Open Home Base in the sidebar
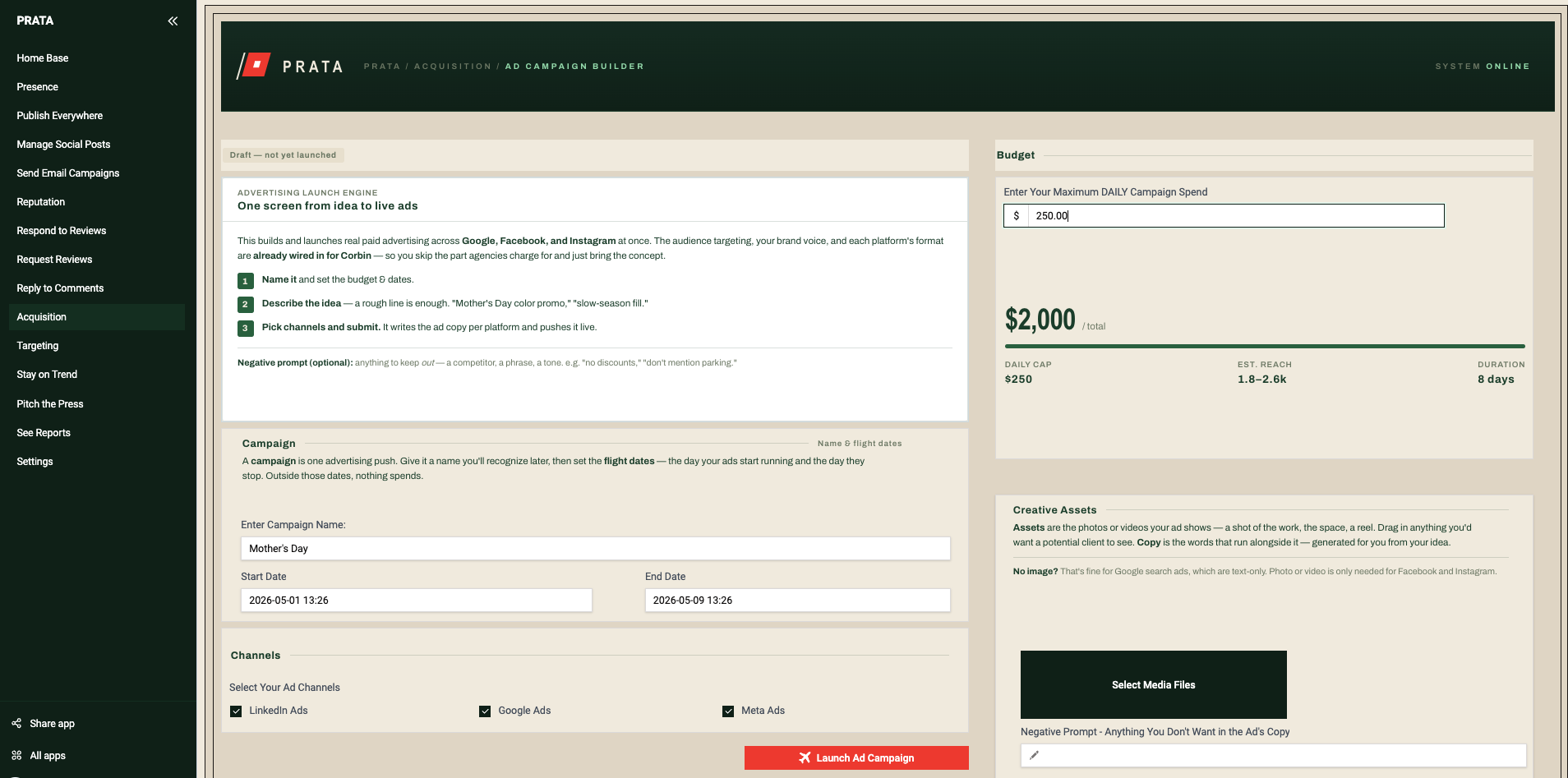This screenshot has height=778, width=1568. pos(97,58)
